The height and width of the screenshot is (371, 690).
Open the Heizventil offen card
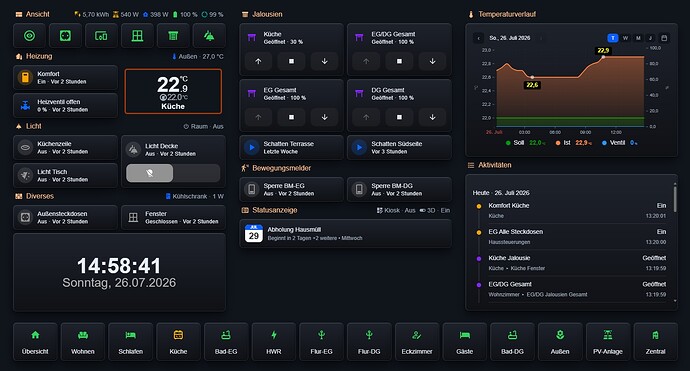(x=65, y=106)
